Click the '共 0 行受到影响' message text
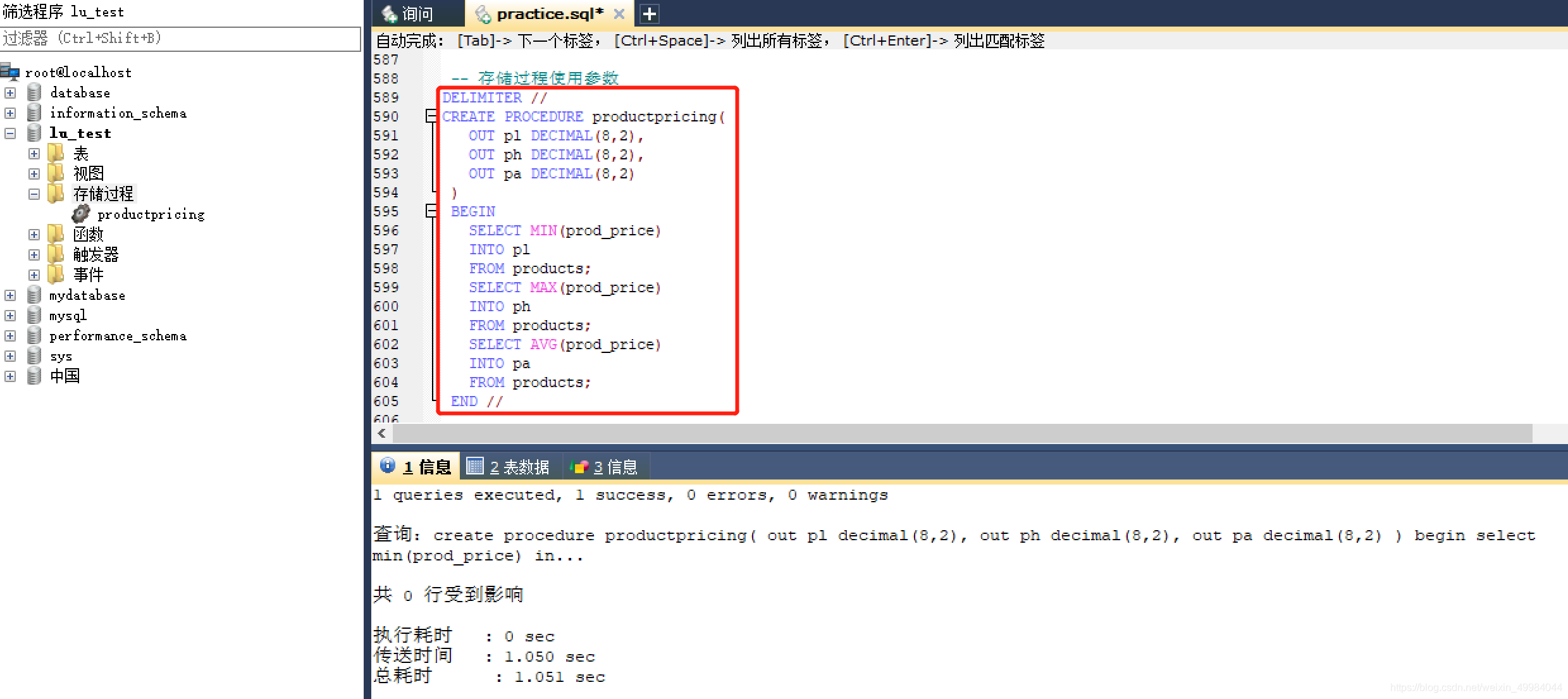This screenshot has height=699, width=1568. [x=448, y=594]
